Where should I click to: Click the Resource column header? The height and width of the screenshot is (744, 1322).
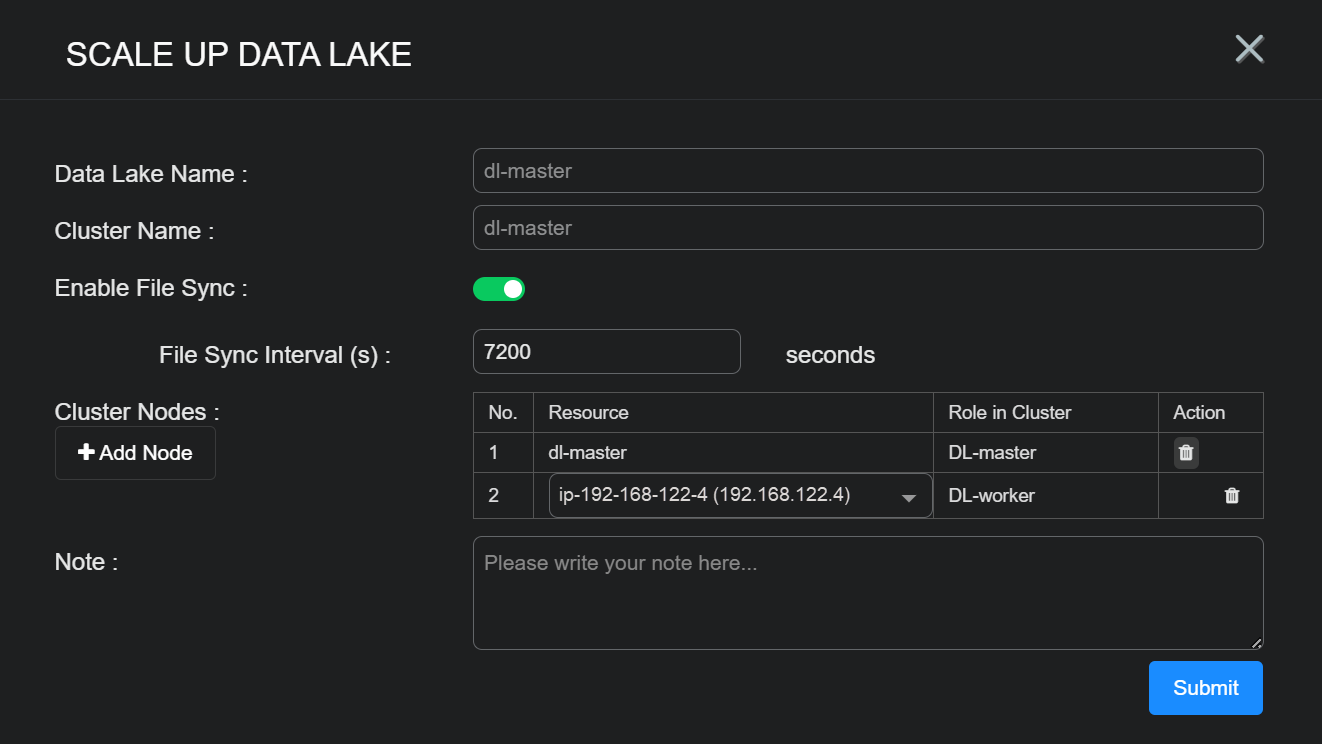click(x=588, y=413)
